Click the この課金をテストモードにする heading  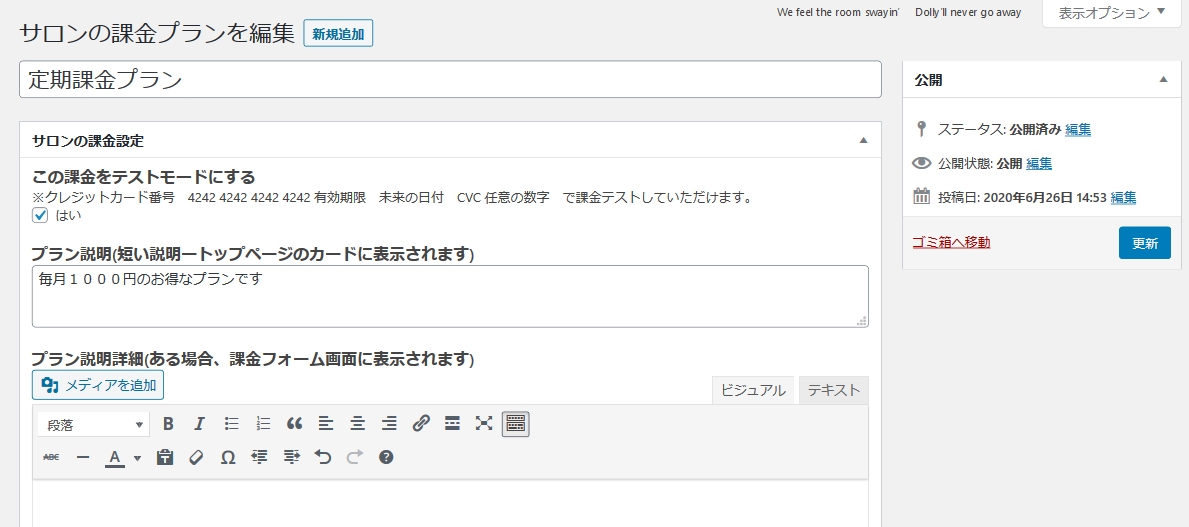click(144, 177)
